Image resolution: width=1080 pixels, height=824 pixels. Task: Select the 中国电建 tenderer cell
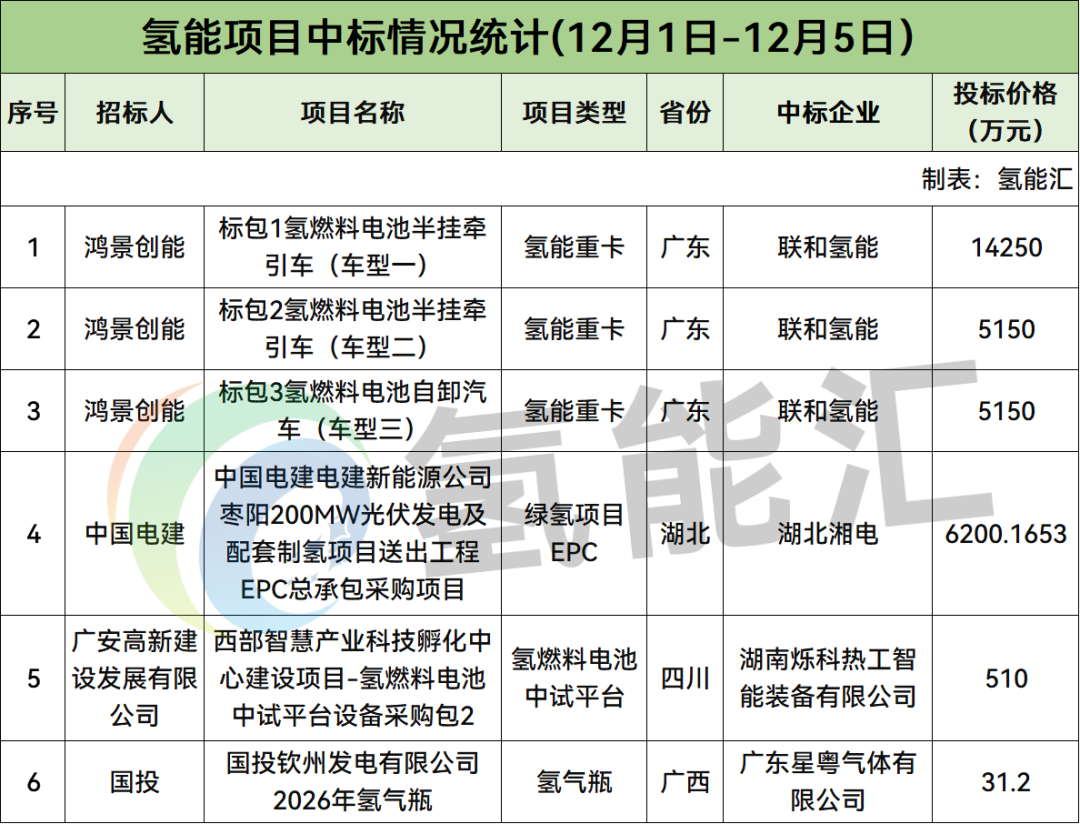tap(135, 533)
